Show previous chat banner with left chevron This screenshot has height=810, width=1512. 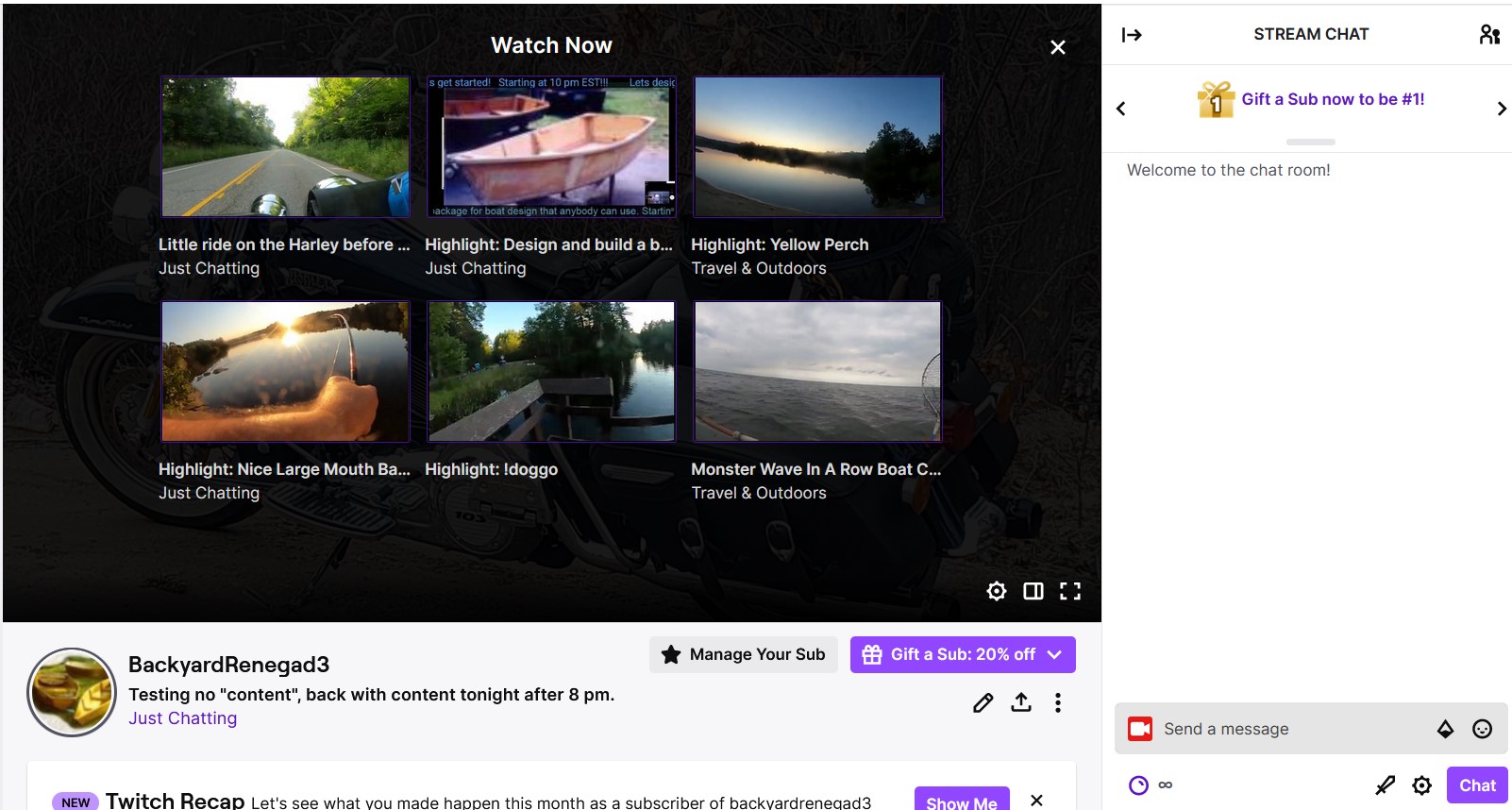[1121, 109]
